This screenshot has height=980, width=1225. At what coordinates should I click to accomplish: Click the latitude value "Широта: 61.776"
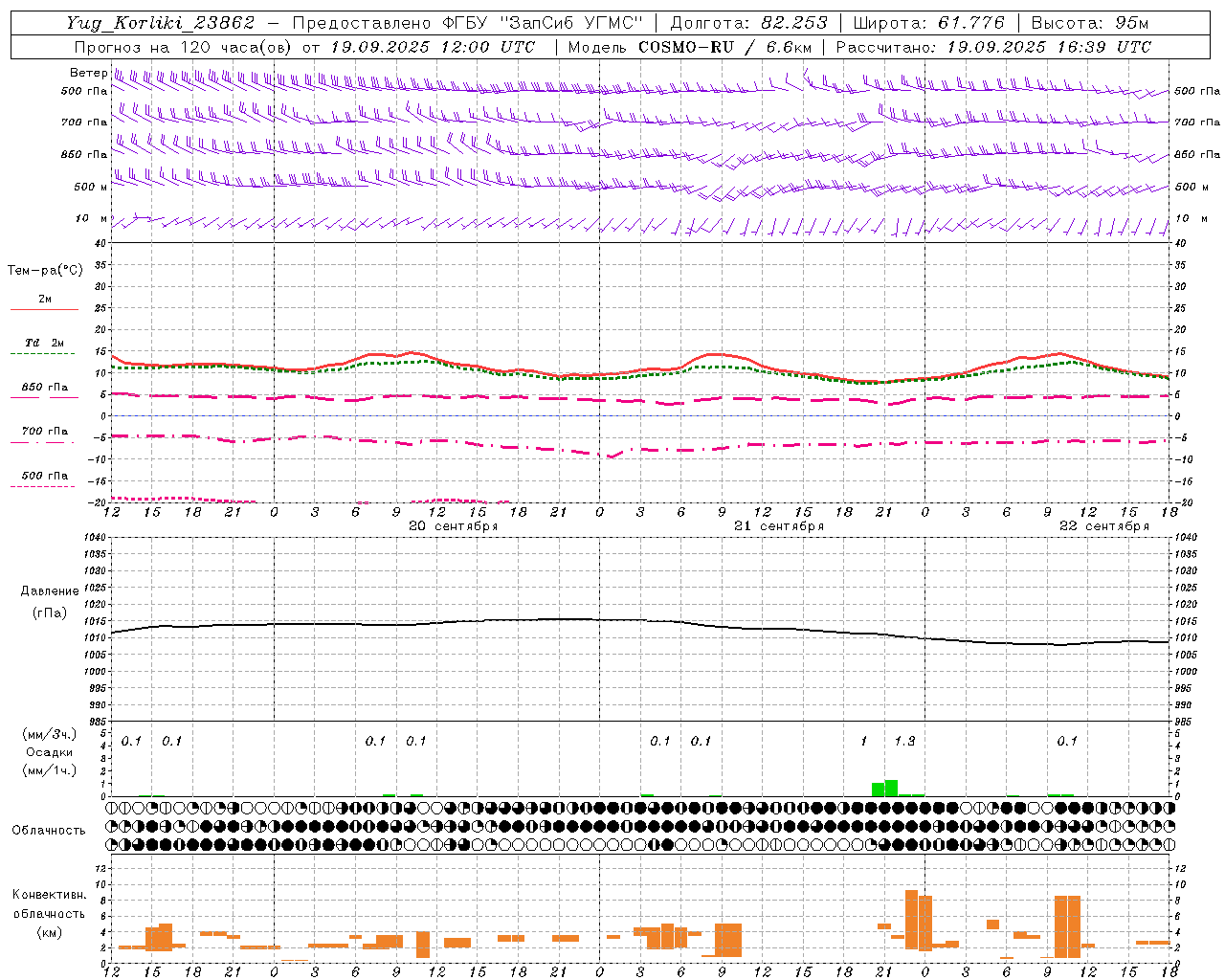(x=928, y=23)
